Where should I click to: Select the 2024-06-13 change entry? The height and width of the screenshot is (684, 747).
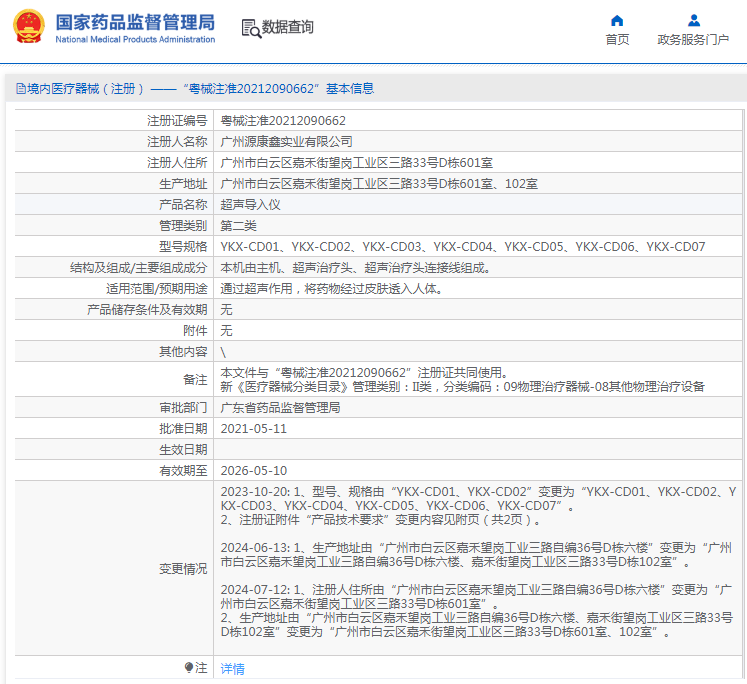coord(476,555)
